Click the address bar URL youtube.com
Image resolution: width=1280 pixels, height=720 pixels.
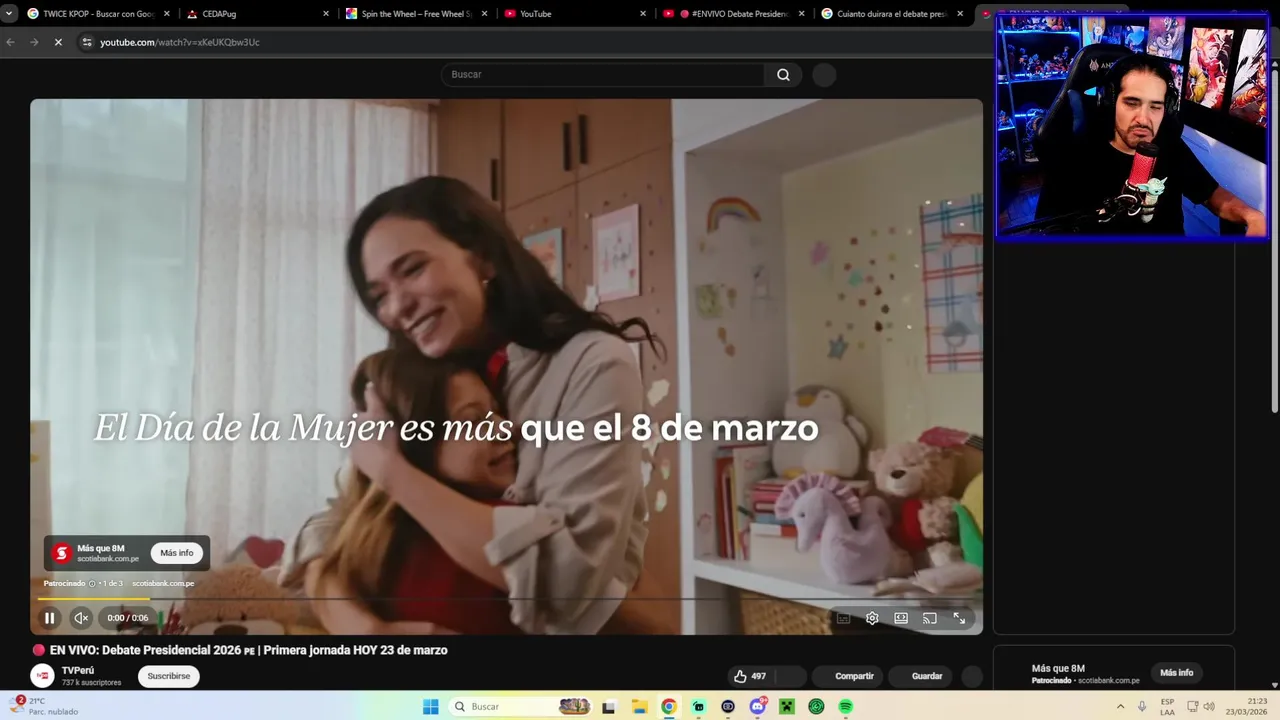pyautogui.click(x=180, y=42)
